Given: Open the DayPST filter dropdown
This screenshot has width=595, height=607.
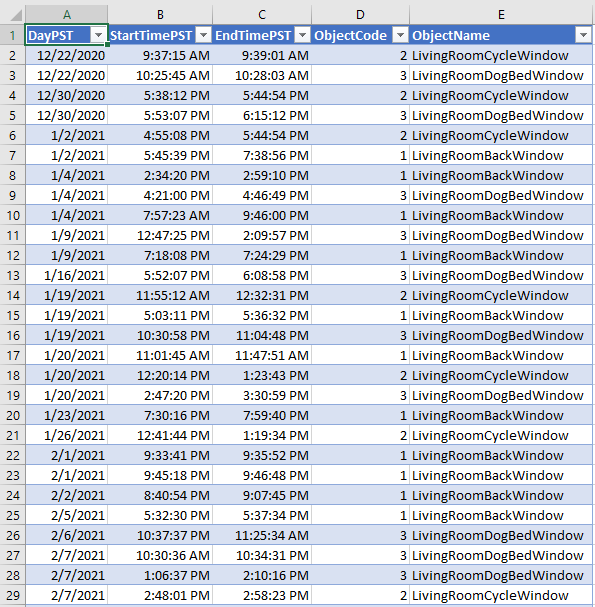Looking at the screenshot, I should pos(98,35).
